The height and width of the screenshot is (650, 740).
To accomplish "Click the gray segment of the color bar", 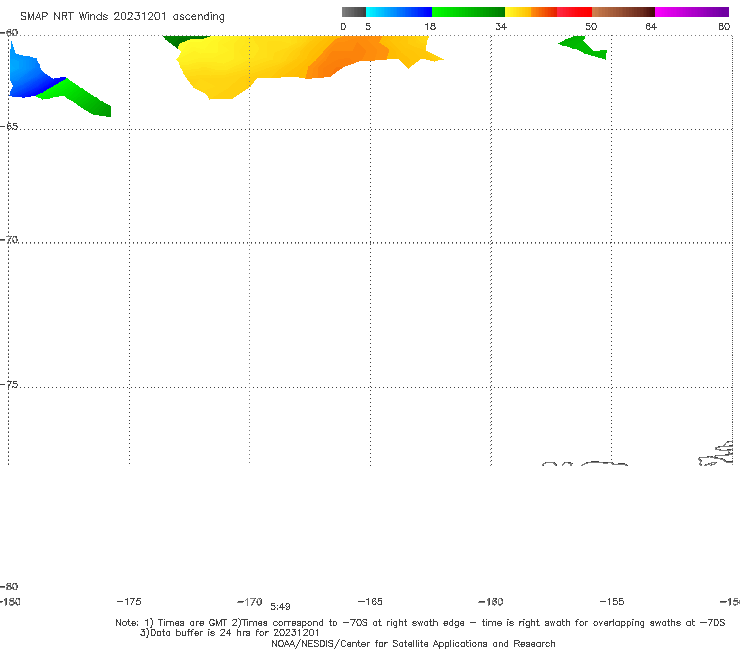I will [353, 12].
